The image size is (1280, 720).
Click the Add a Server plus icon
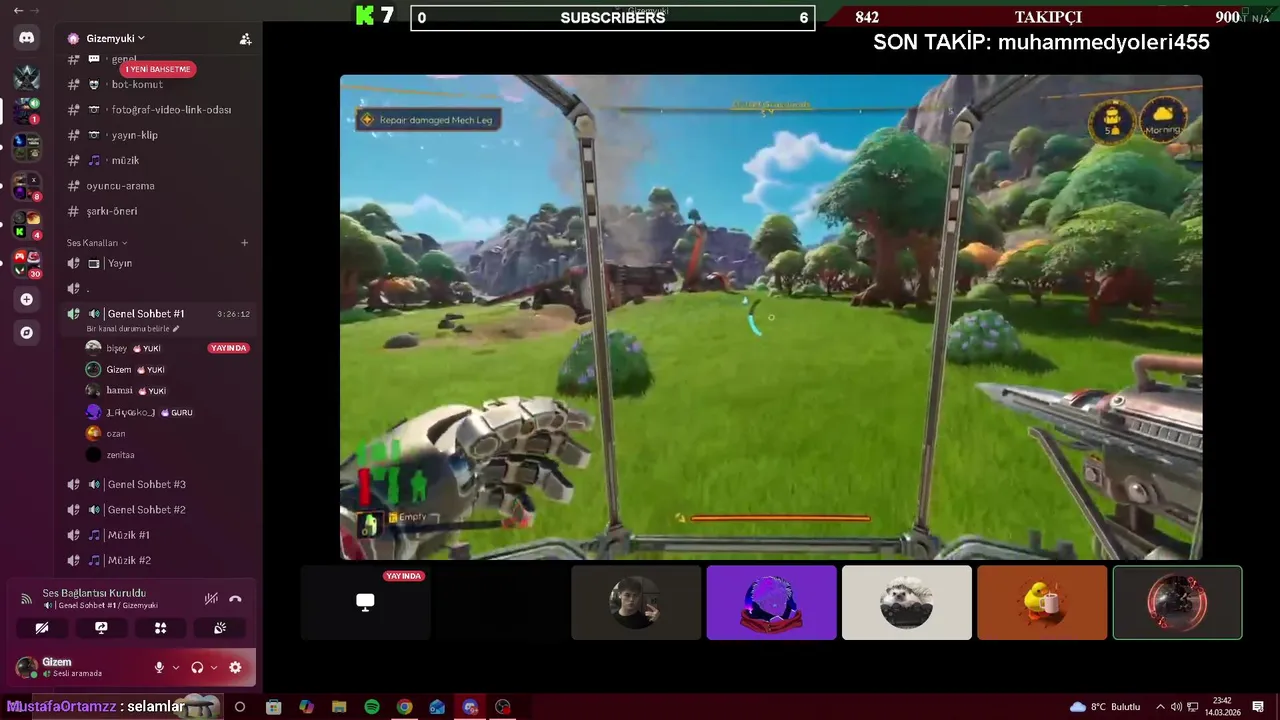point(27,299)
